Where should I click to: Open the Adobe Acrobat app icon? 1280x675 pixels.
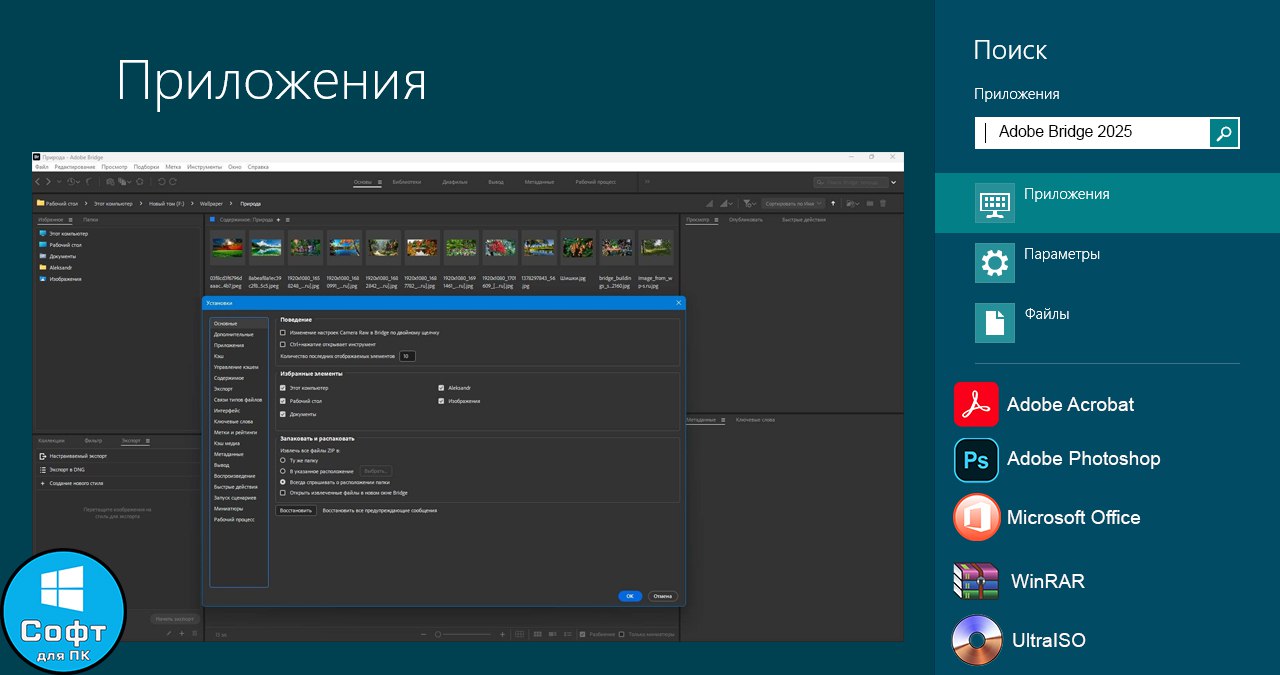pyautogui.click(x=976, y=404)
